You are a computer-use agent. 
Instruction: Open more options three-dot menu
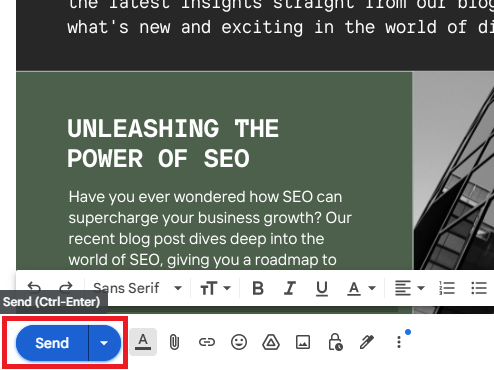click(399, 342)
